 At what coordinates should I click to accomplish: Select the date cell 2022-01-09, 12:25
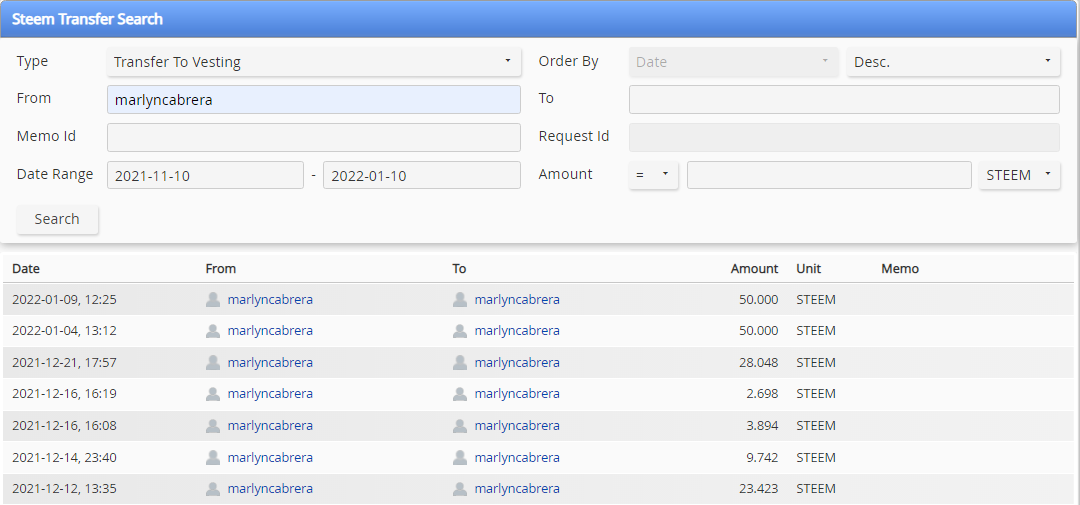[x=64, y=300]
